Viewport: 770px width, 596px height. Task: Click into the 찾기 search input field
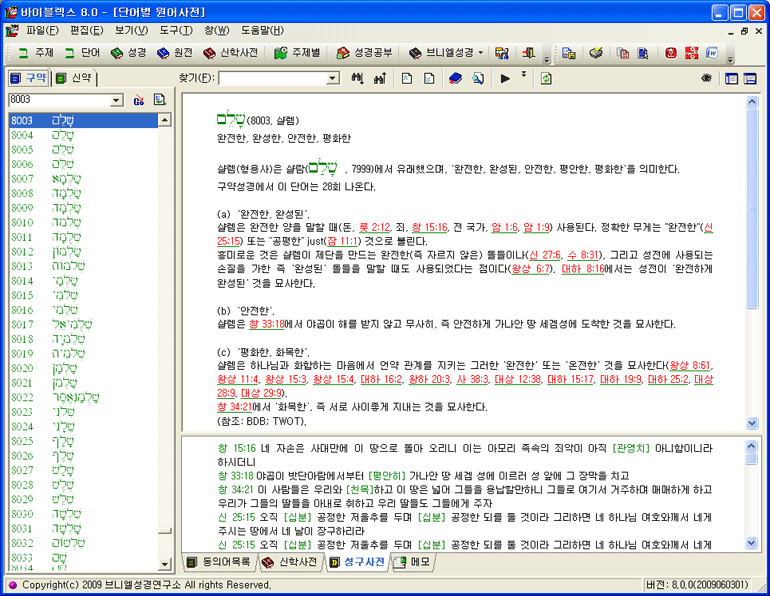pos(273,78)
